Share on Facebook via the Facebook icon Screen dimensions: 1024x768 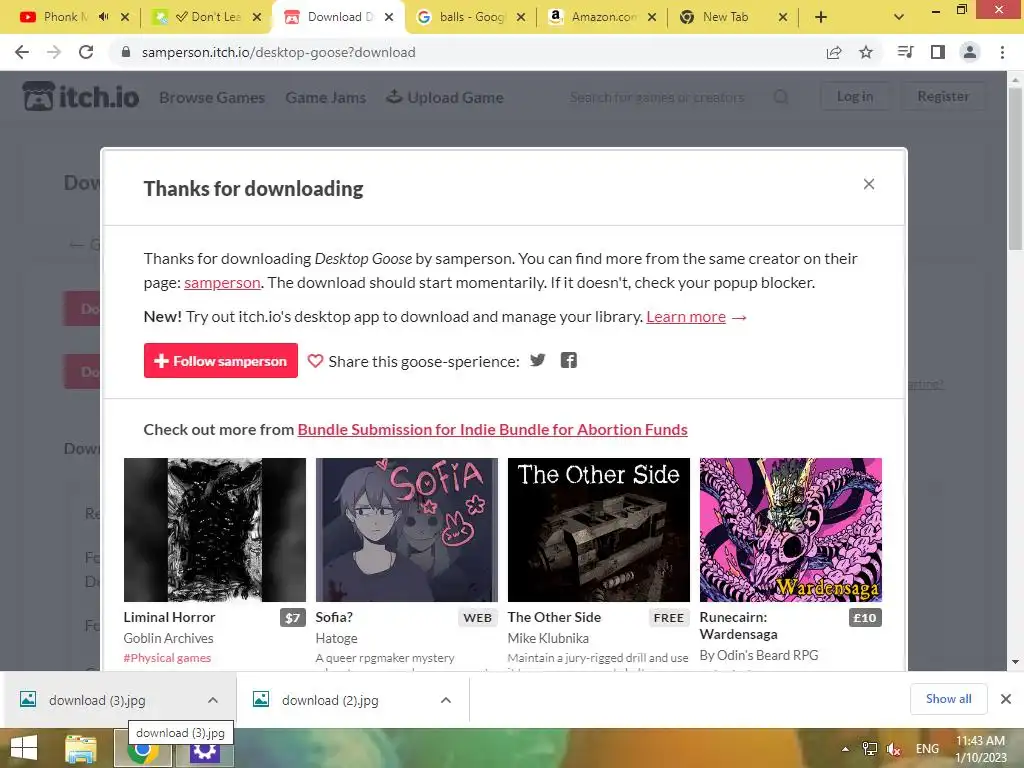pos(569,360)
